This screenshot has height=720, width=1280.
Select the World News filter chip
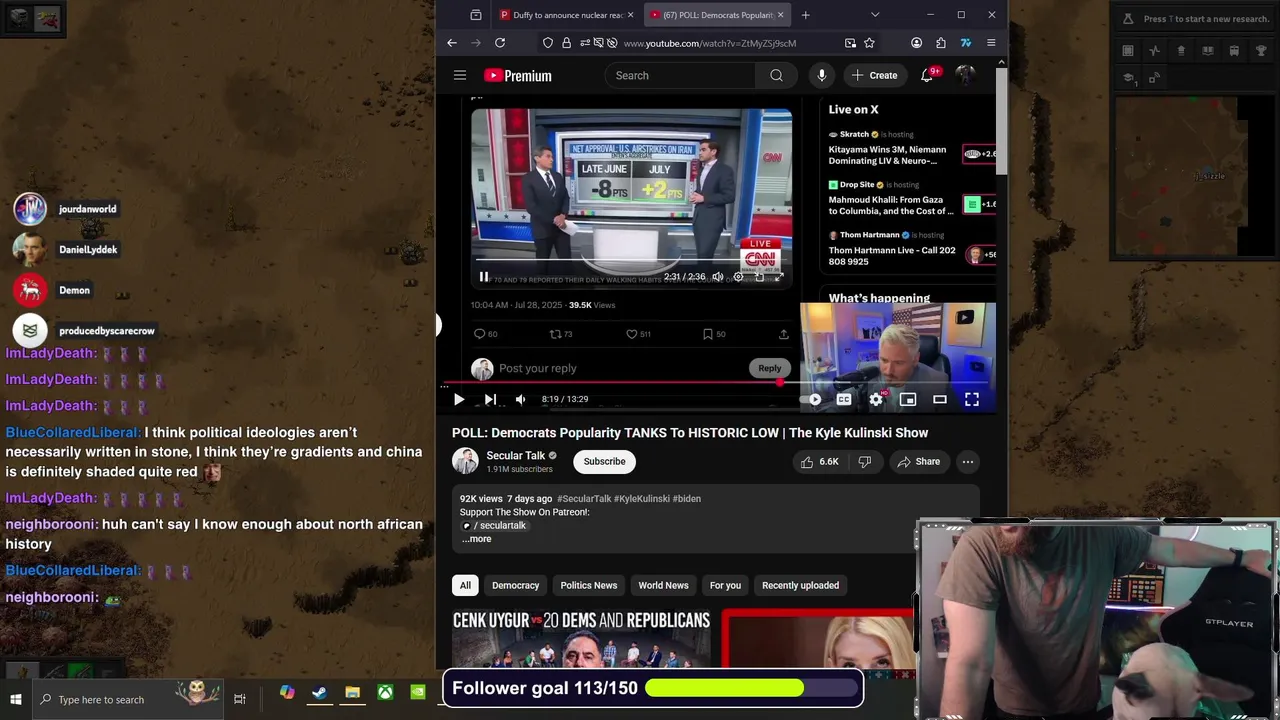[x=663, y=585]
